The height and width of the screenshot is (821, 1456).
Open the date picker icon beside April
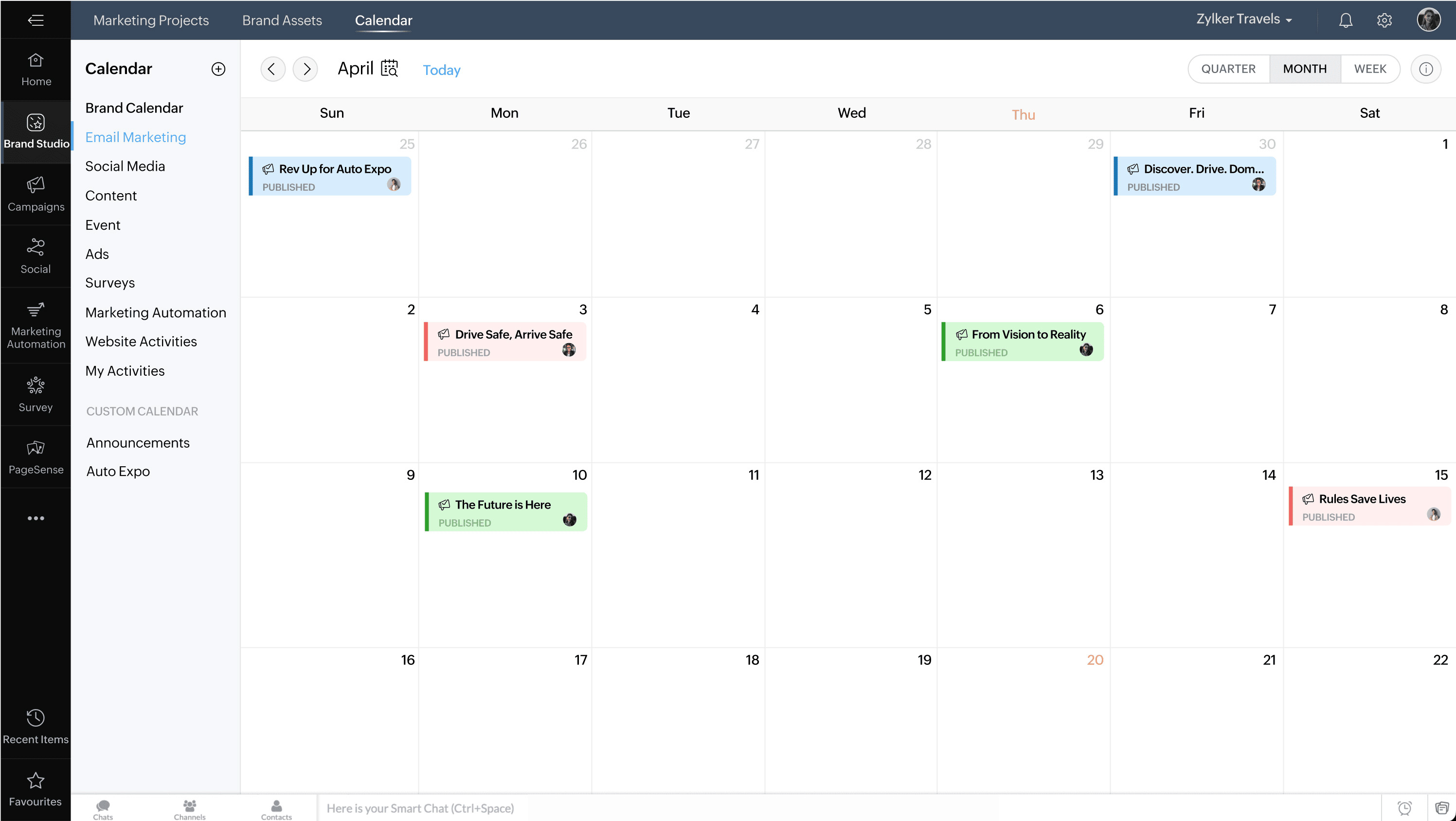click(x=390, y=69)
